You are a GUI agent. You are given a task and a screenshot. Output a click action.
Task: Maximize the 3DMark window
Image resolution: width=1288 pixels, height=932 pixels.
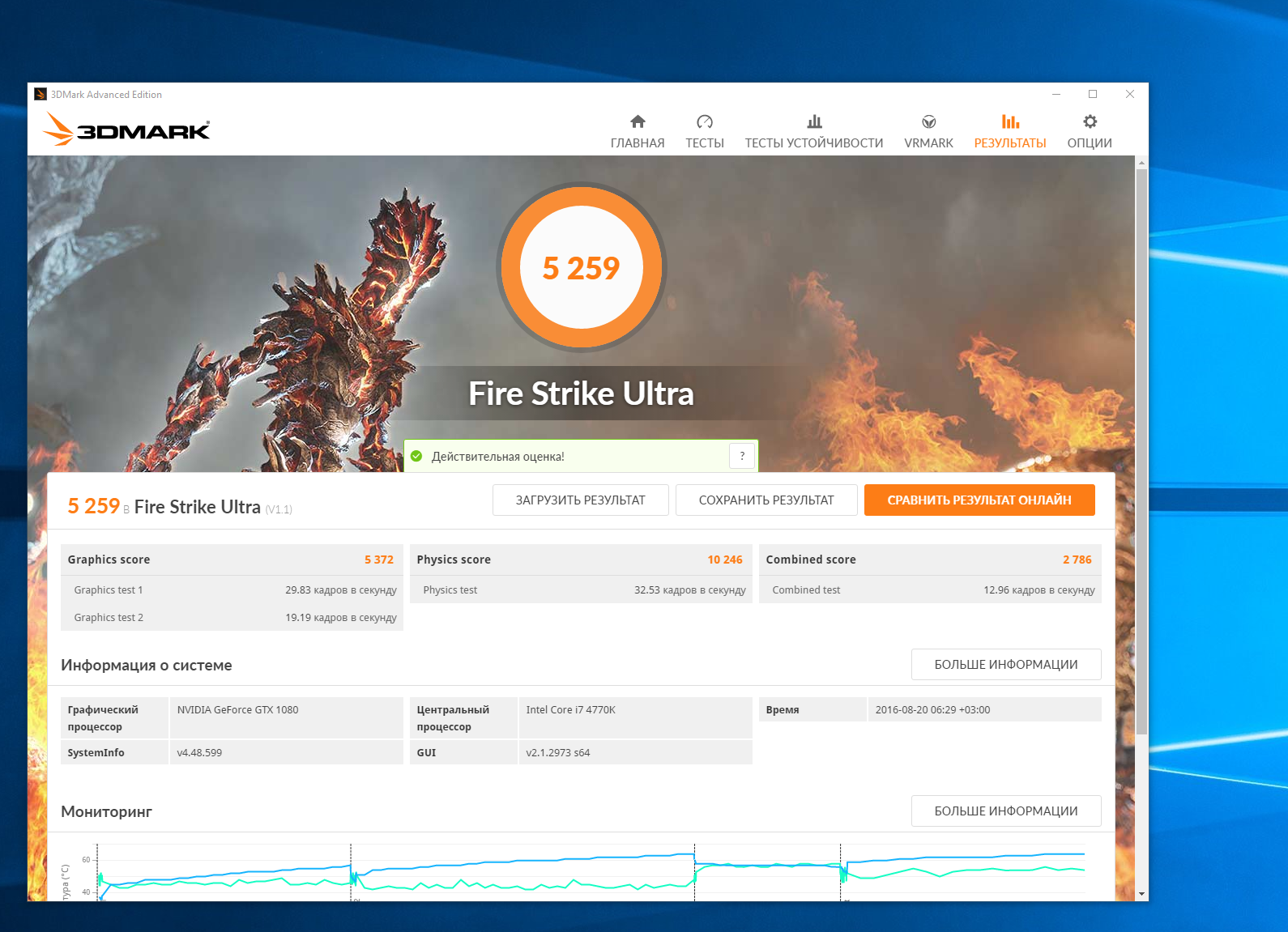(x=1093, y=94)
